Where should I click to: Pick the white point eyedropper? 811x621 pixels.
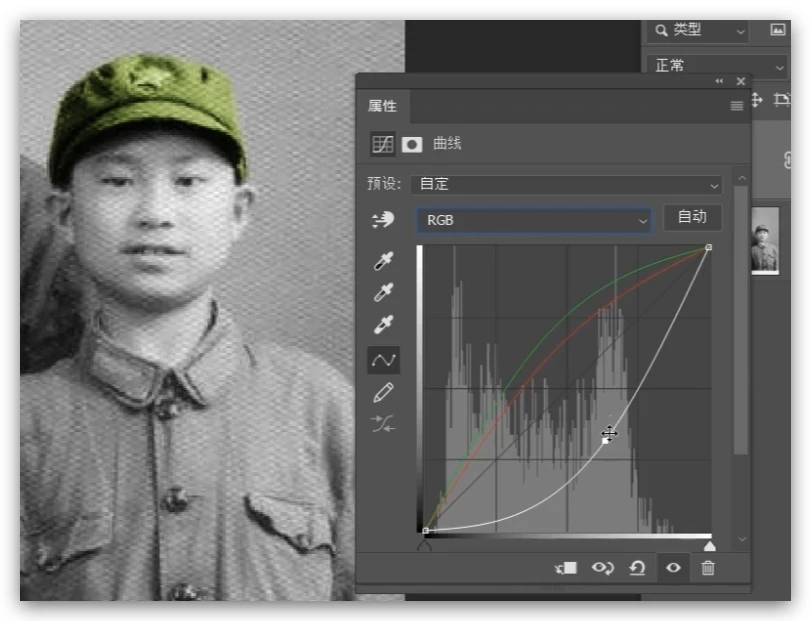[x=383, y=325]
